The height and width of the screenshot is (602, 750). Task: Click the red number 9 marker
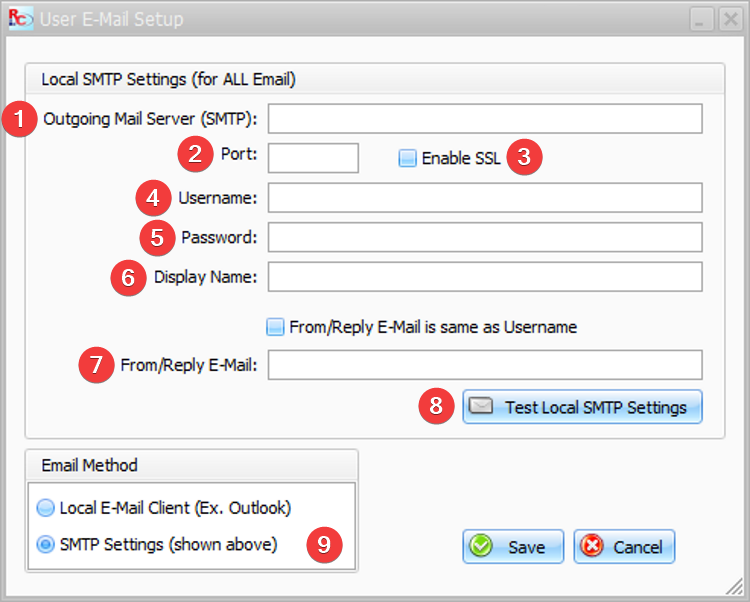[324, 545]
